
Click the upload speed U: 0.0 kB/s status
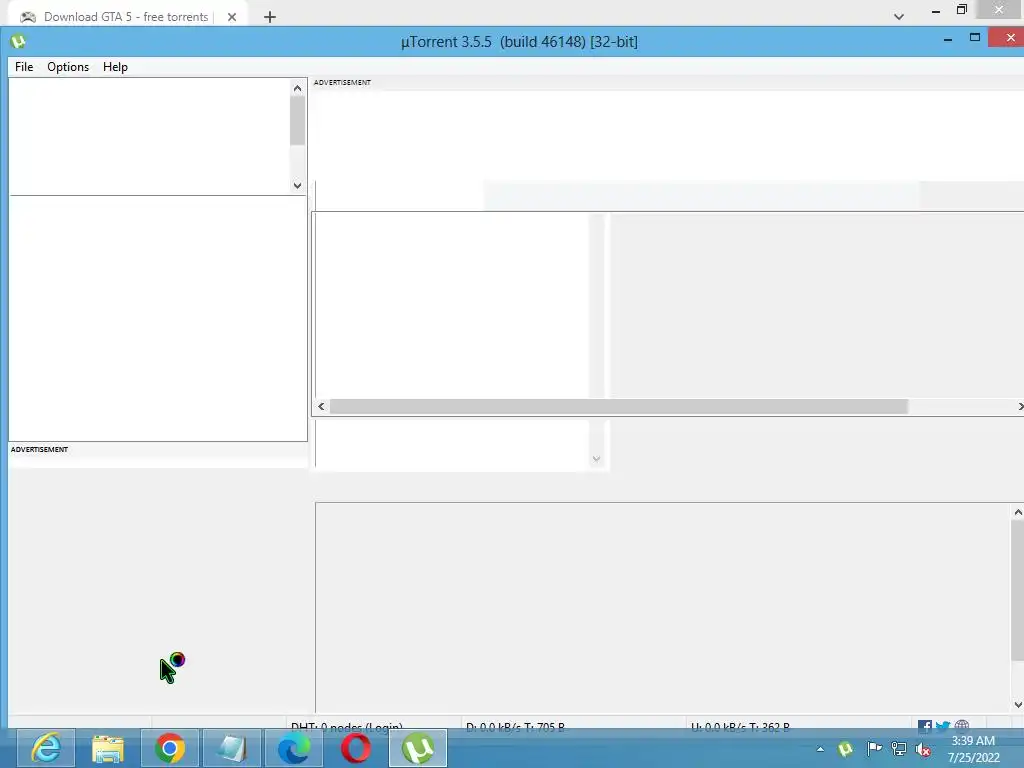[741, 726]
